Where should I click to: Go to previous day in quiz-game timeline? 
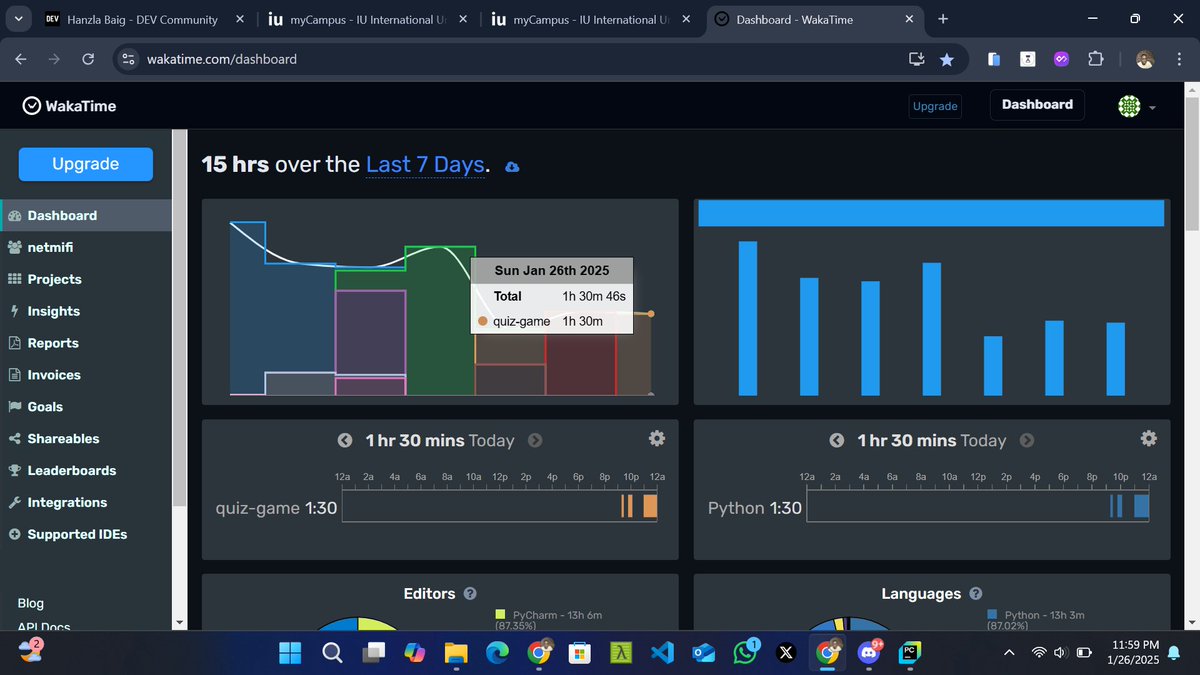[x=345, y=440]
